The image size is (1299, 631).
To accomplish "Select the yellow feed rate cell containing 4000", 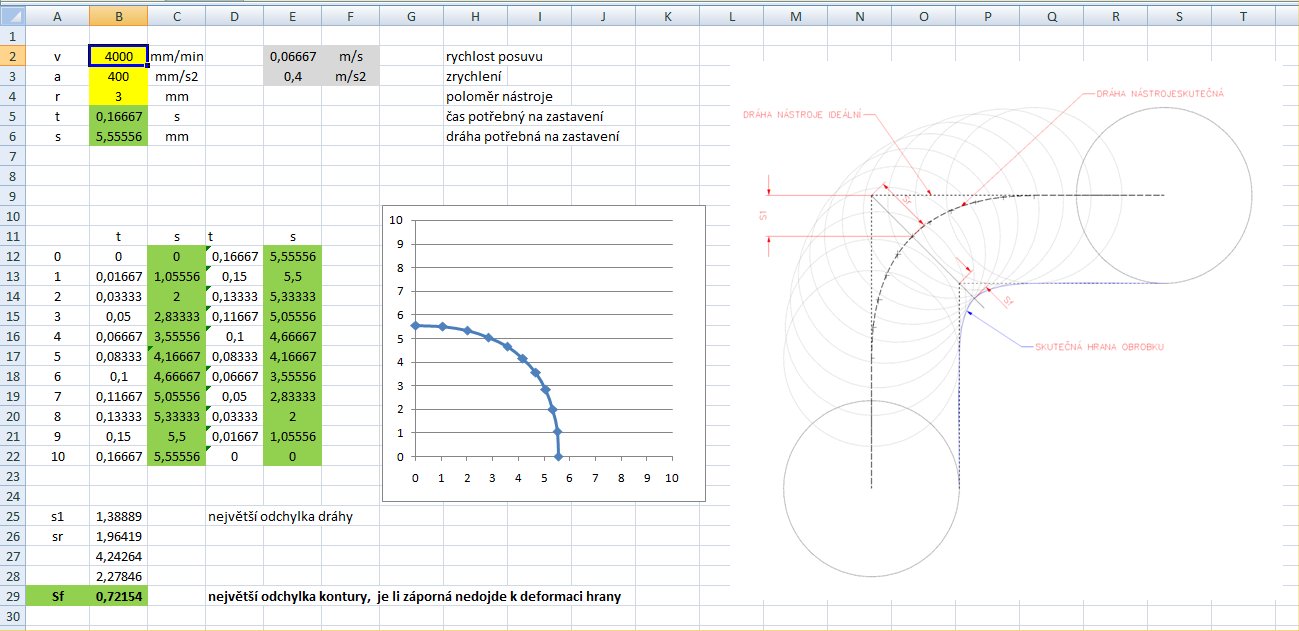I will pyautogui.click(x=118, y=57).
